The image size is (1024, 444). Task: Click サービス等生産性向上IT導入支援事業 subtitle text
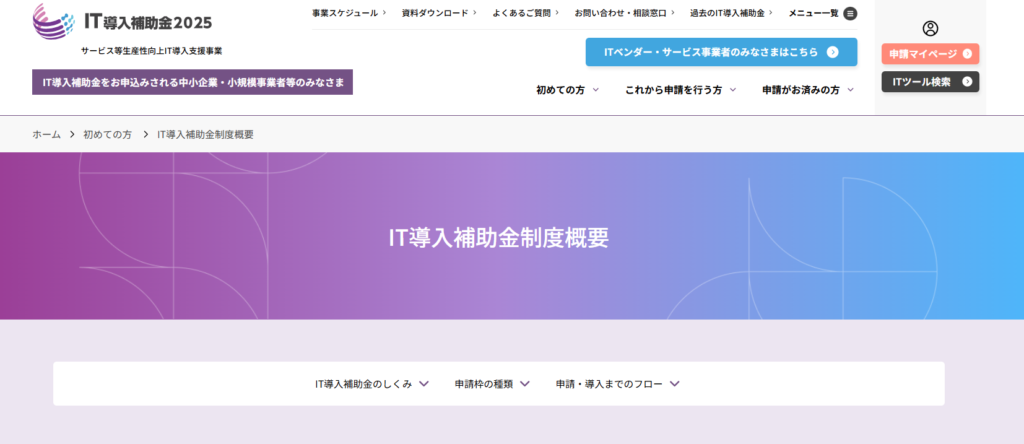pyautogui.click(x=152, y=51)
